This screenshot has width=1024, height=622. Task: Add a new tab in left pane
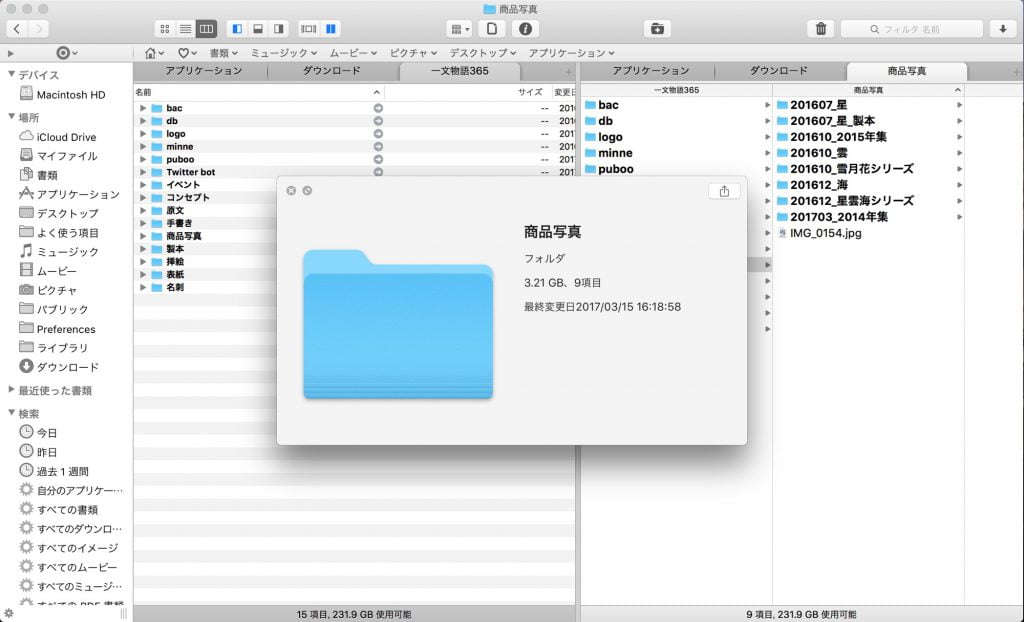[x=568, y=72]
